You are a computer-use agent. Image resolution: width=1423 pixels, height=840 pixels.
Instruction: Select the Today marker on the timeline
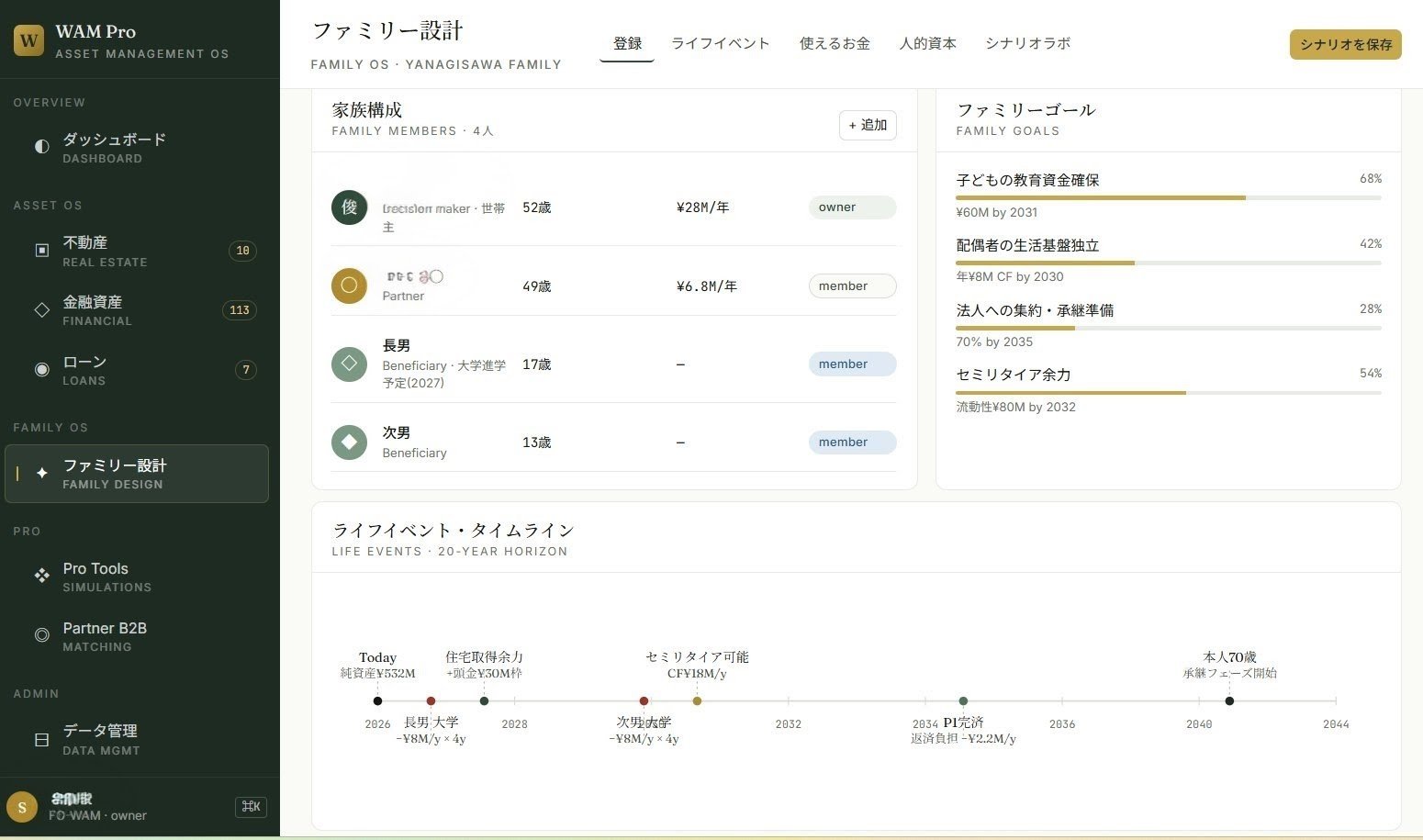coord(377,700)
